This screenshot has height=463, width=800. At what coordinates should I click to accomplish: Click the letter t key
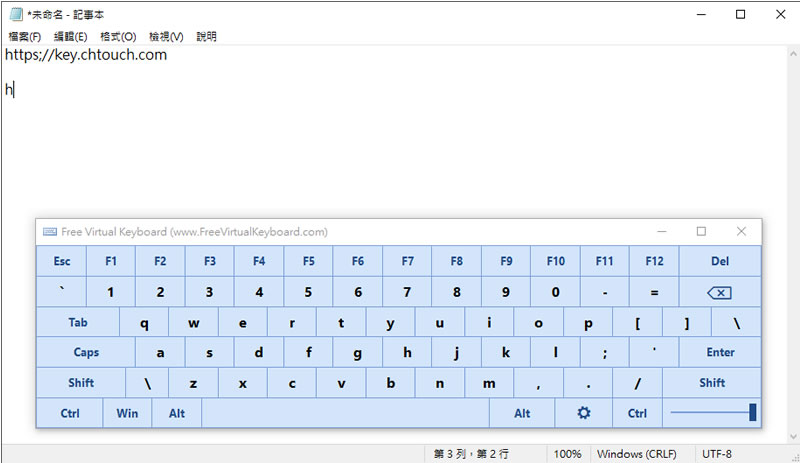(341, 323)
